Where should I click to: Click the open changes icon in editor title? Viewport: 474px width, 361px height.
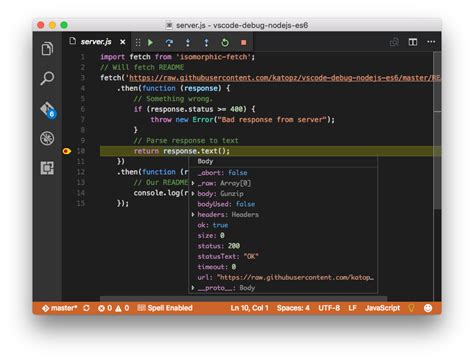(394, 42)
